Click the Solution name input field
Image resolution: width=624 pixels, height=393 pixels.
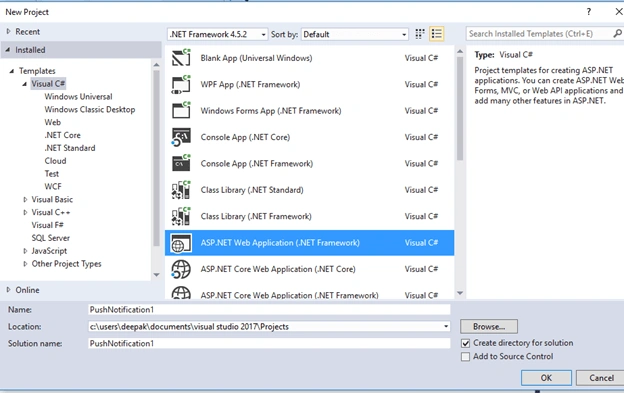pyautogui.click(x=269, y=343)
